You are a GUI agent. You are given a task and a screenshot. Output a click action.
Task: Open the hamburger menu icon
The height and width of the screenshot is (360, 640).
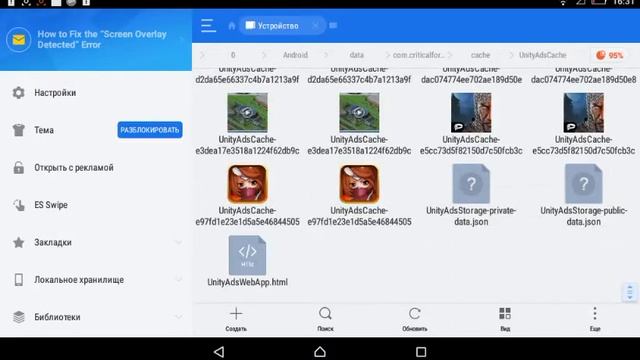coord(208,25)
